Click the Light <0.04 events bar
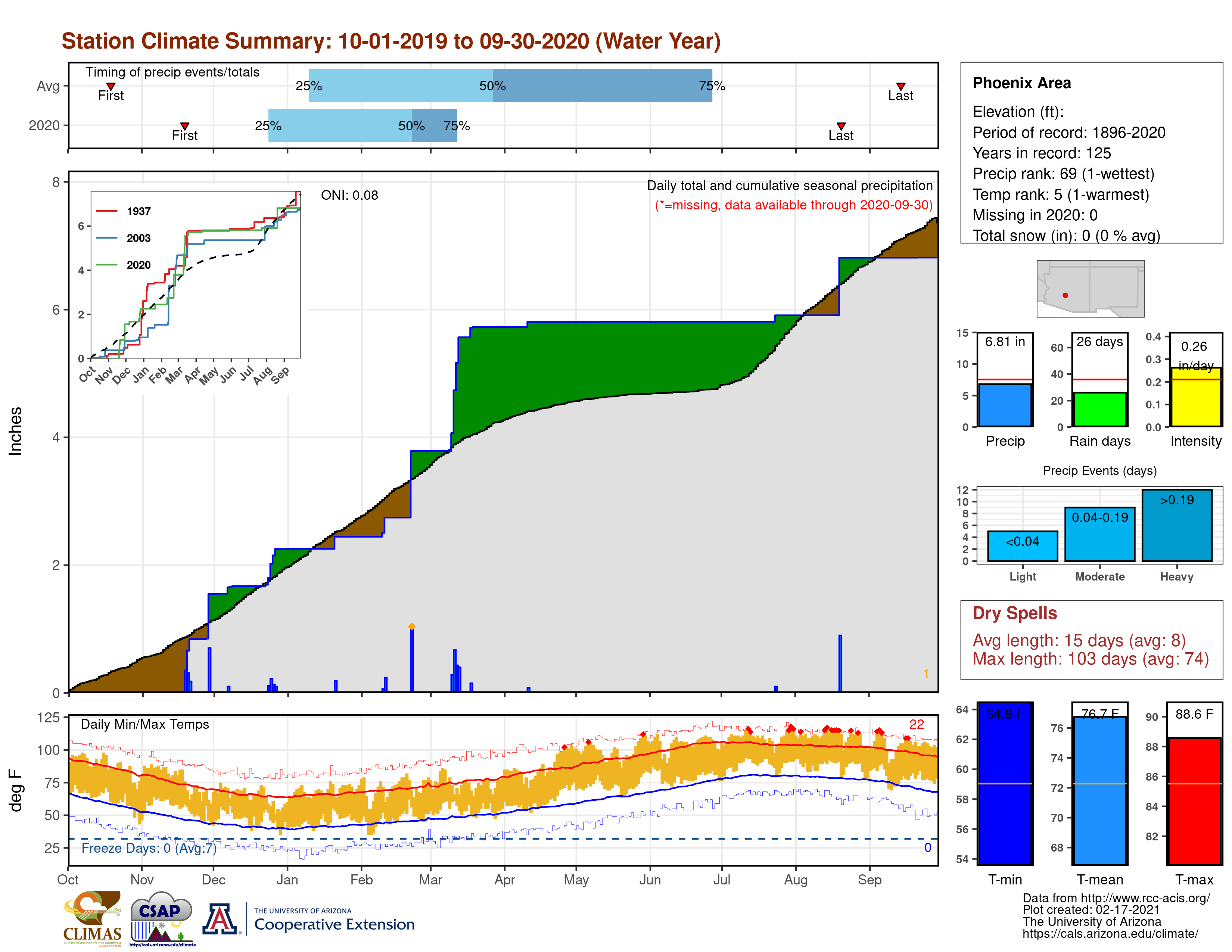1232x952 pixels. (1022, 545)
